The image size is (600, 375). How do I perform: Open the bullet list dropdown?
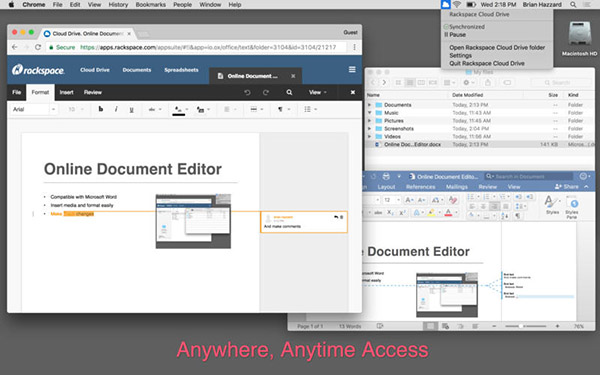point(310,109)
